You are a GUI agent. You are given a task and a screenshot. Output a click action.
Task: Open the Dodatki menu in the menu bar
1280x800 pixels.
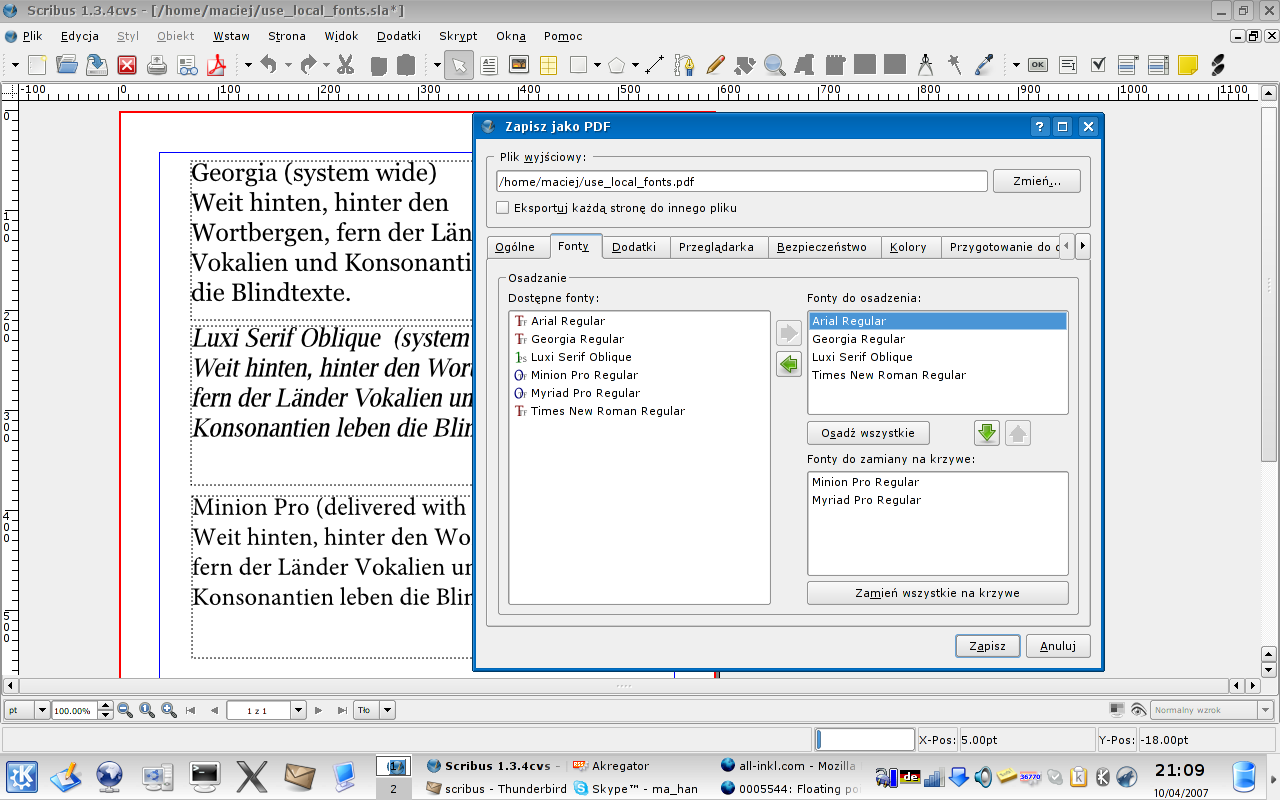coord(399,36)
